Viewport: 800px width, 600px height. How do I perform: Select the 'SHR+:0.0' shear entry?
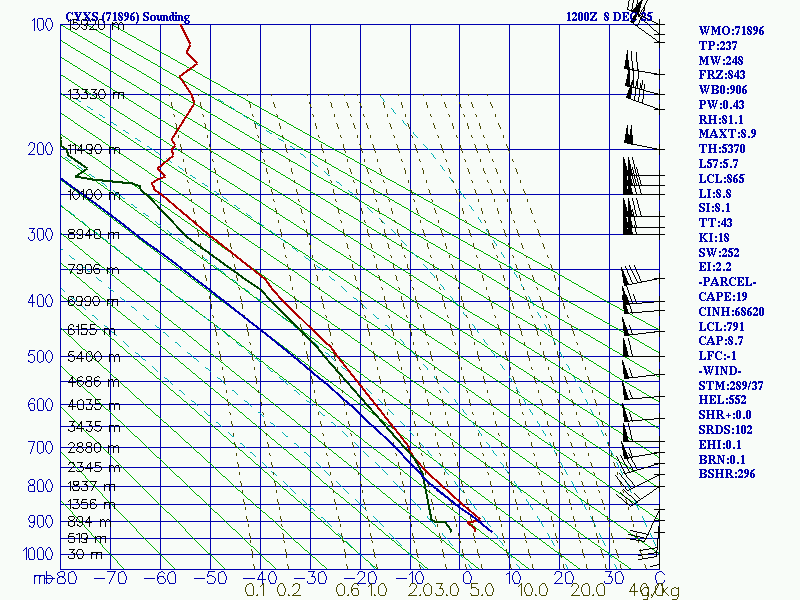pyautogui.click(x=725, y=415)
